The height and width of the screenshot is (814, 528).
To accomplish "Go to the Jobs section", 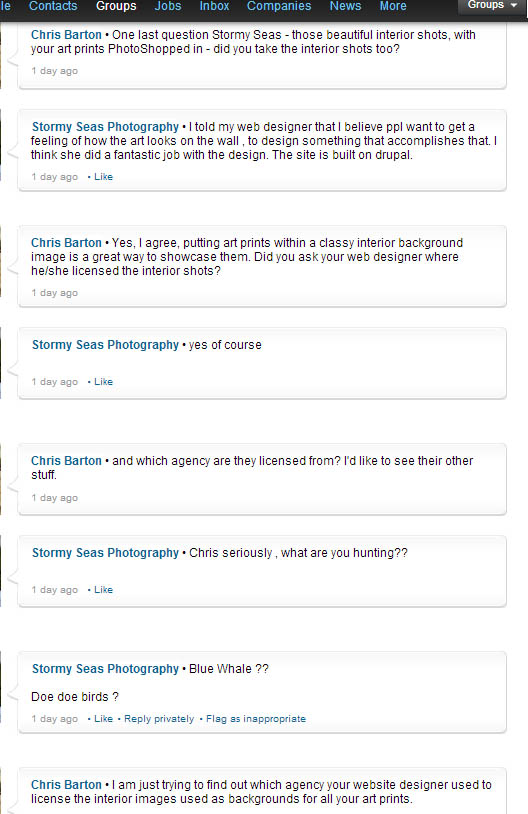I will (x=168, y=6).
